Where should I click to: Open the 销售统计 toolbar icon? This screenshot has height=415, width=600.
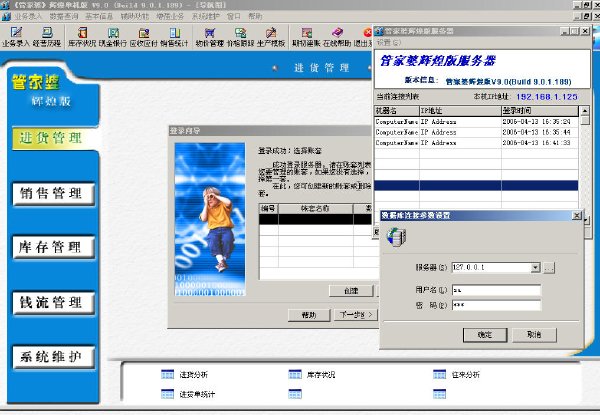click(x=174, y=36)
